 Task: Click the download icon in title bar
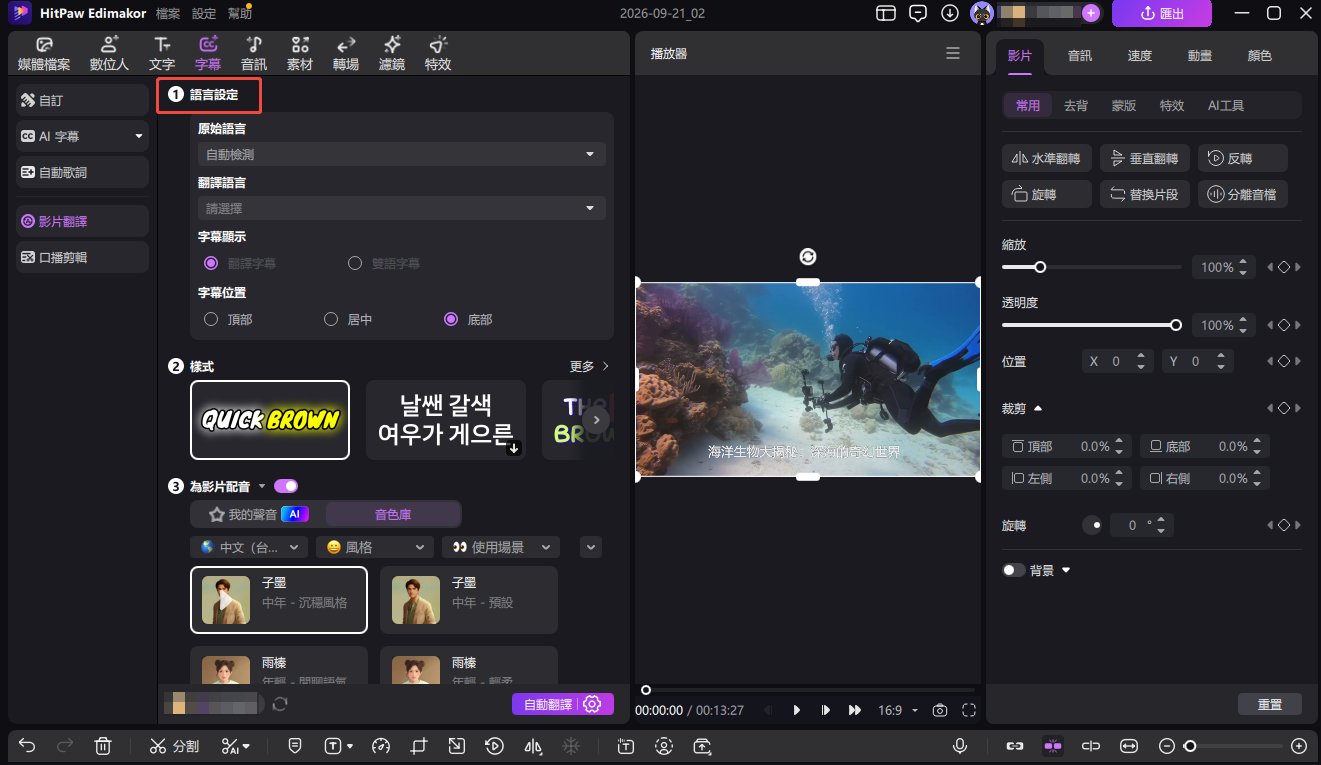(x=950, y=13)
